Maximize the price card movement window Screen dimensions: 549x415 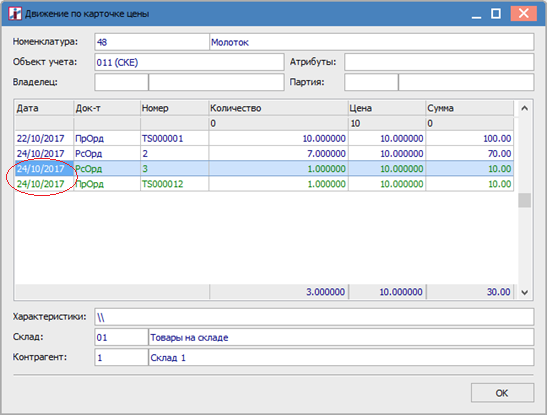coord(496,14)
